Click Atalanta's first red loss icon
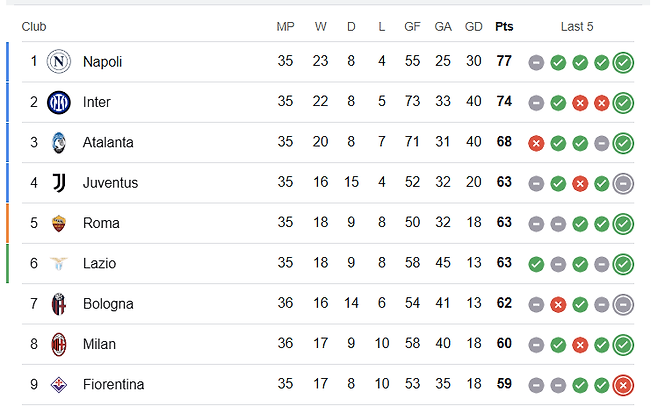 click(x=536, y=143)
